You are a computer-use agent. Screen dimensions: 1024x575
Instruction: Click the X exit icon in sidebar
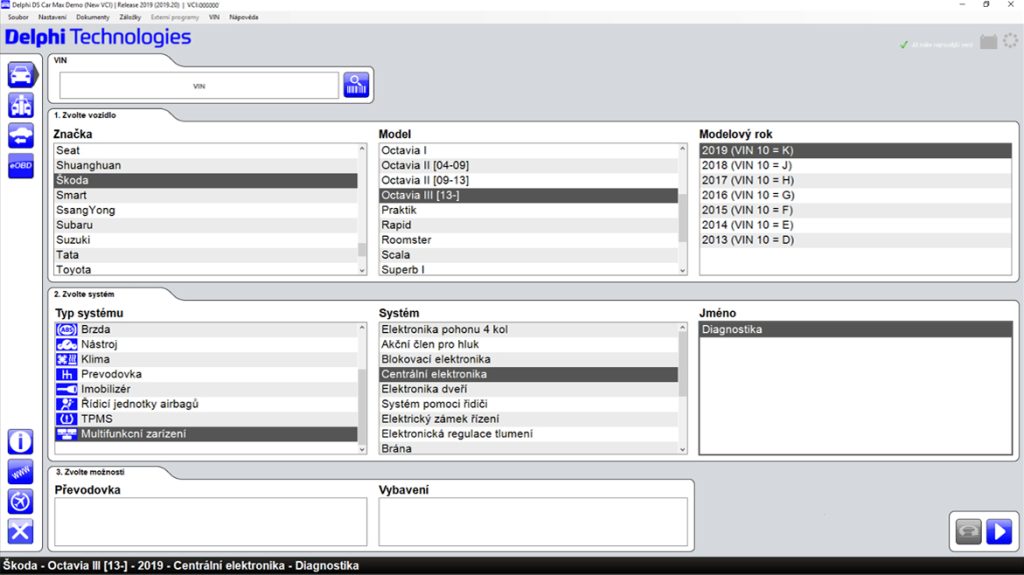coord(20,531)
